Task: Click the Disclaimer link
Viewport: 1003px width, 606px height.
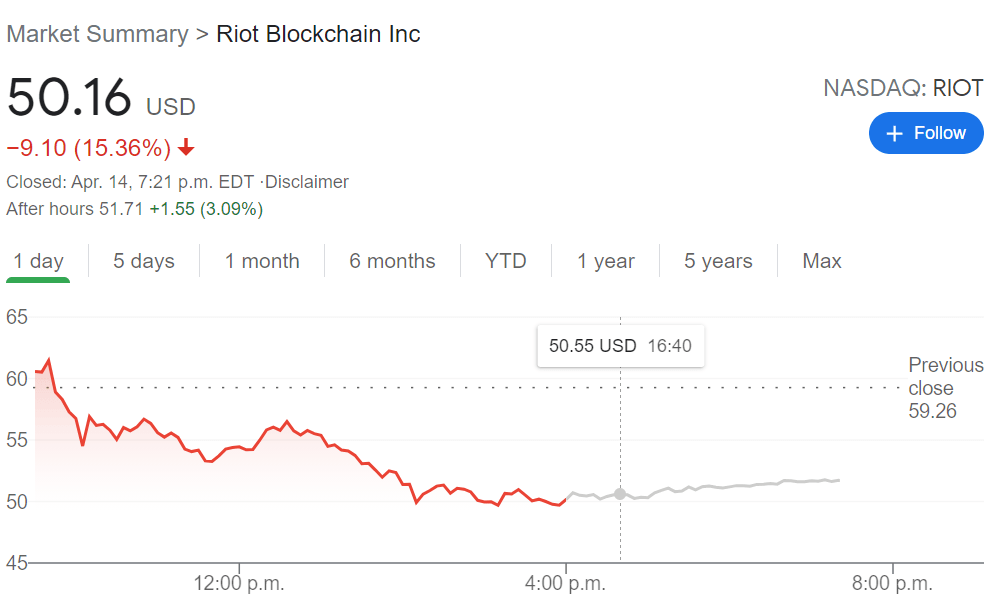Action: [309, 181]
